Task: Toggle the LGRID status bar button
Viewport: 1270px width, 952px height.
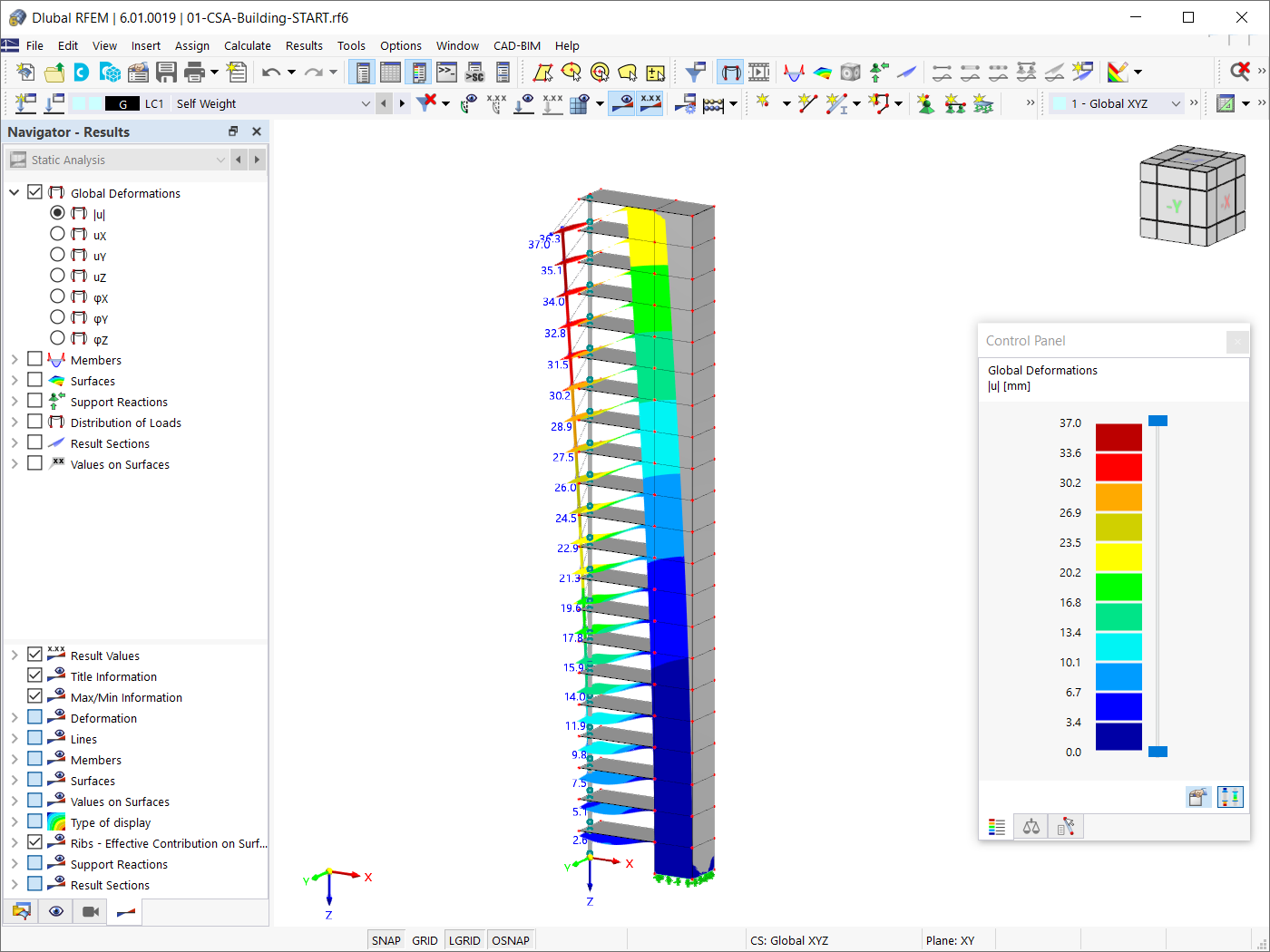Action: 464,940
